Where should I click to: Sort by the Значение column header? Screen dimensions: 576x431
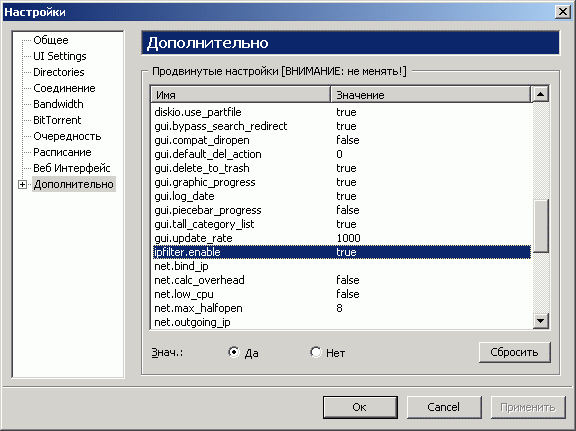tap(431, 95)
